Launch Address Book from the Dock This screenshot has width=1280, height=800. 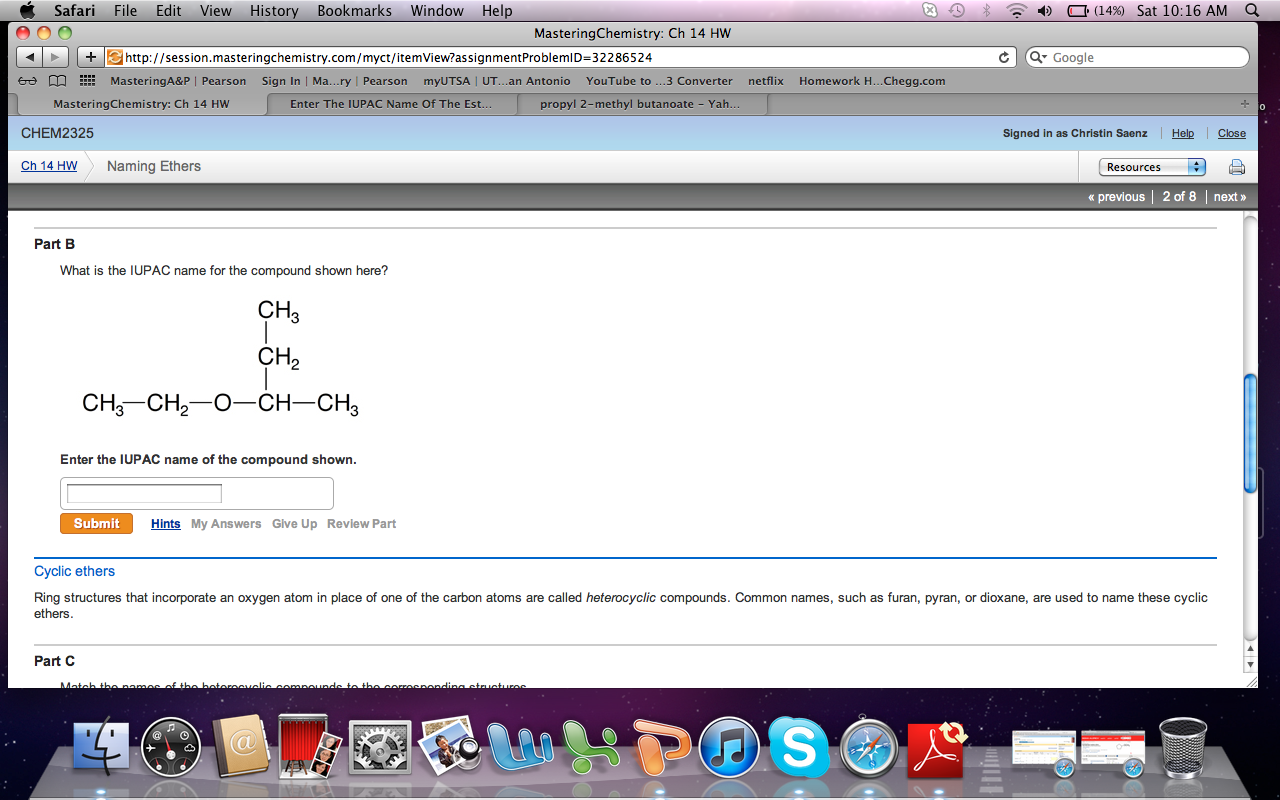tap(241, 747)
